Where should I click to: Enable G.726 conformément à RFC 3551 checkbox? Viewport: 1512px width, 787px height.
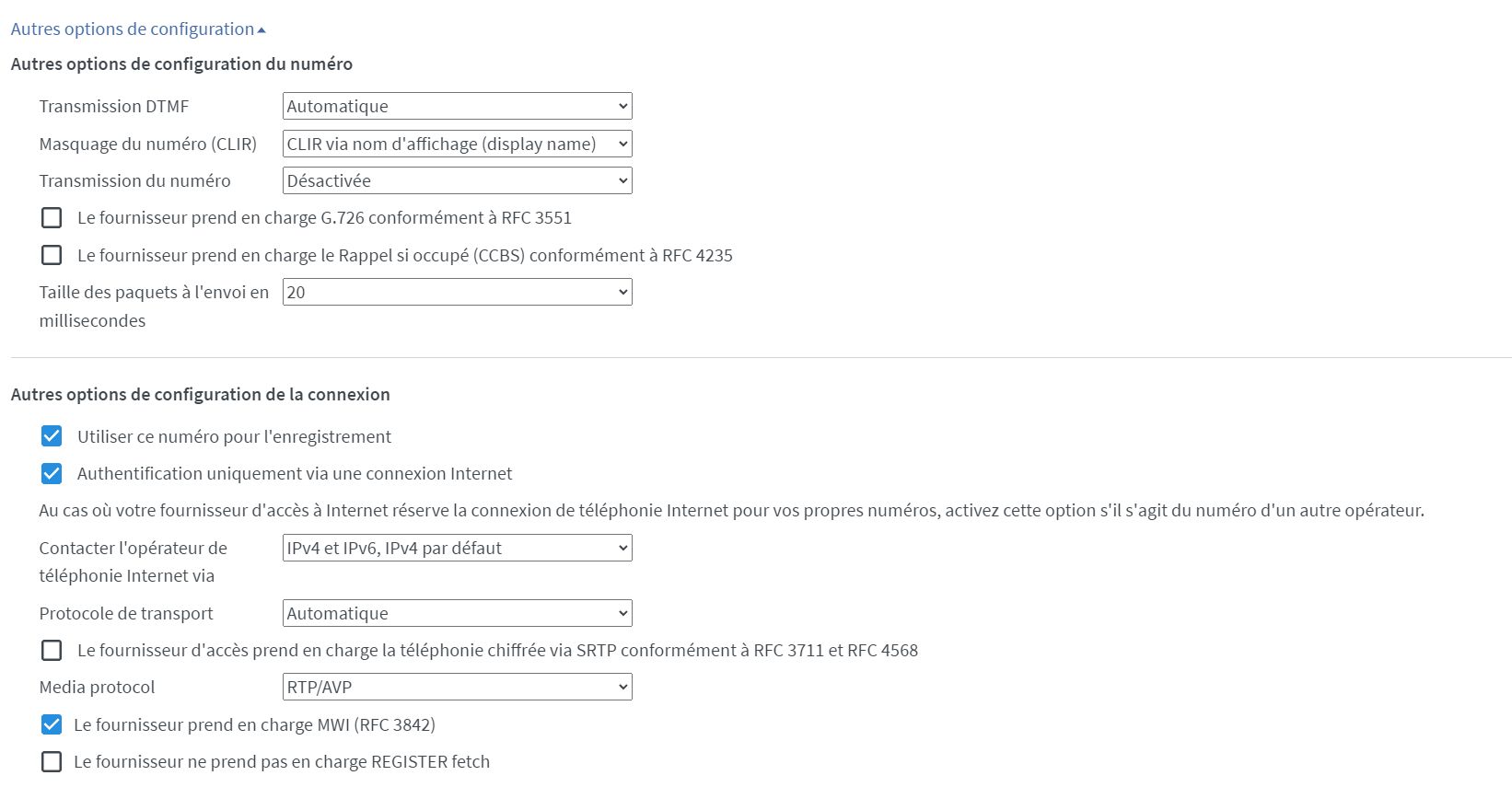52,217
